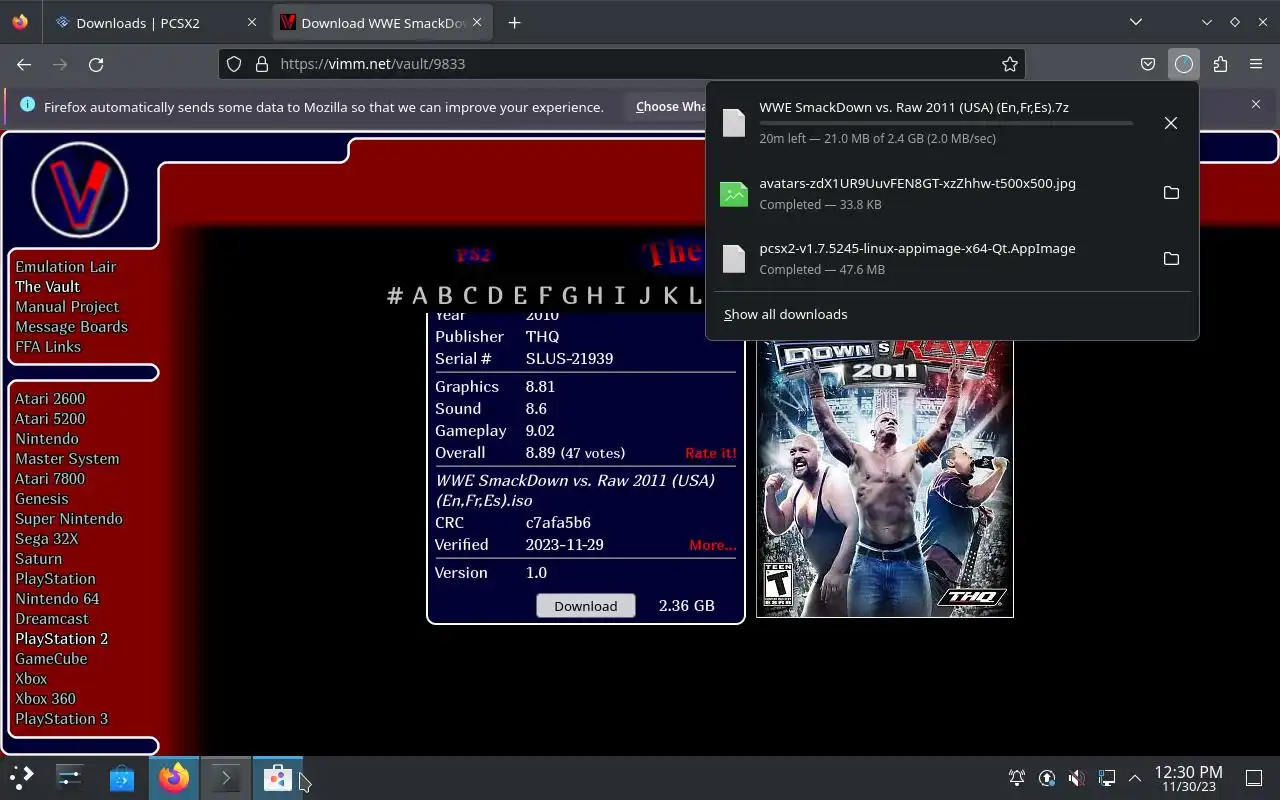Viewport: 1280px width, 800px height.
Task: Open The Vault sidebar link
Action: [47, 287]
